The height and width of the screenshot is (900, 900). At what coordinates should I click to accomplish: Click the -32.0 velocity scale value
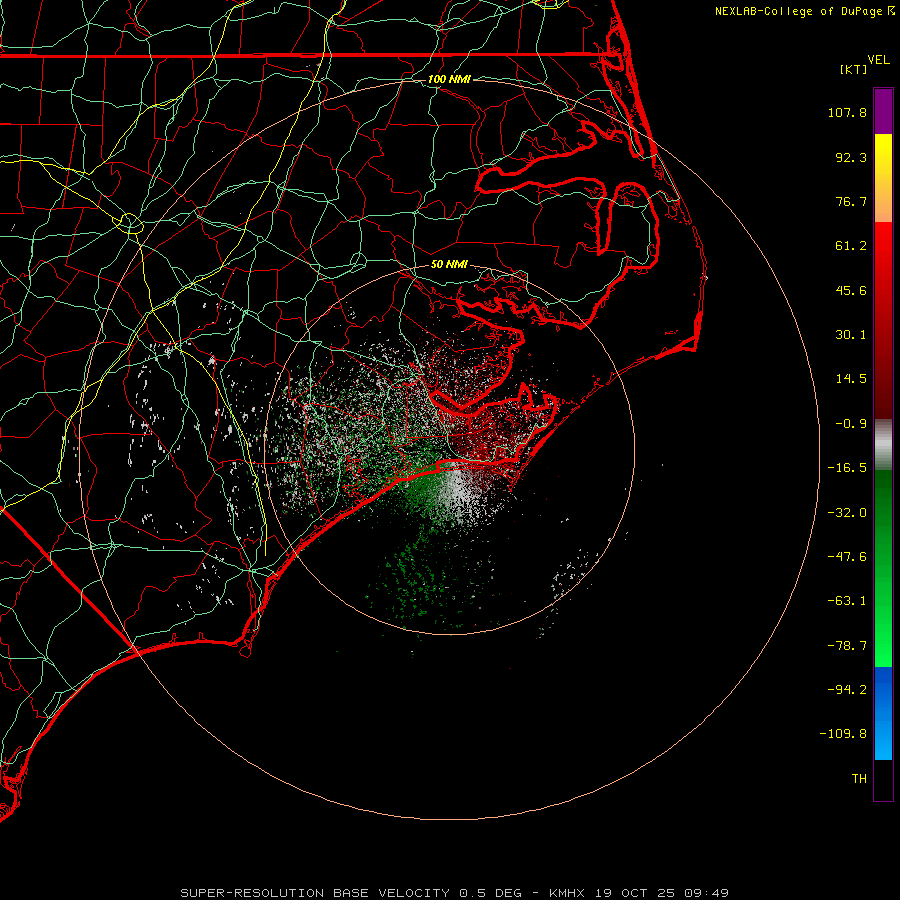click(x=847, y=513)
